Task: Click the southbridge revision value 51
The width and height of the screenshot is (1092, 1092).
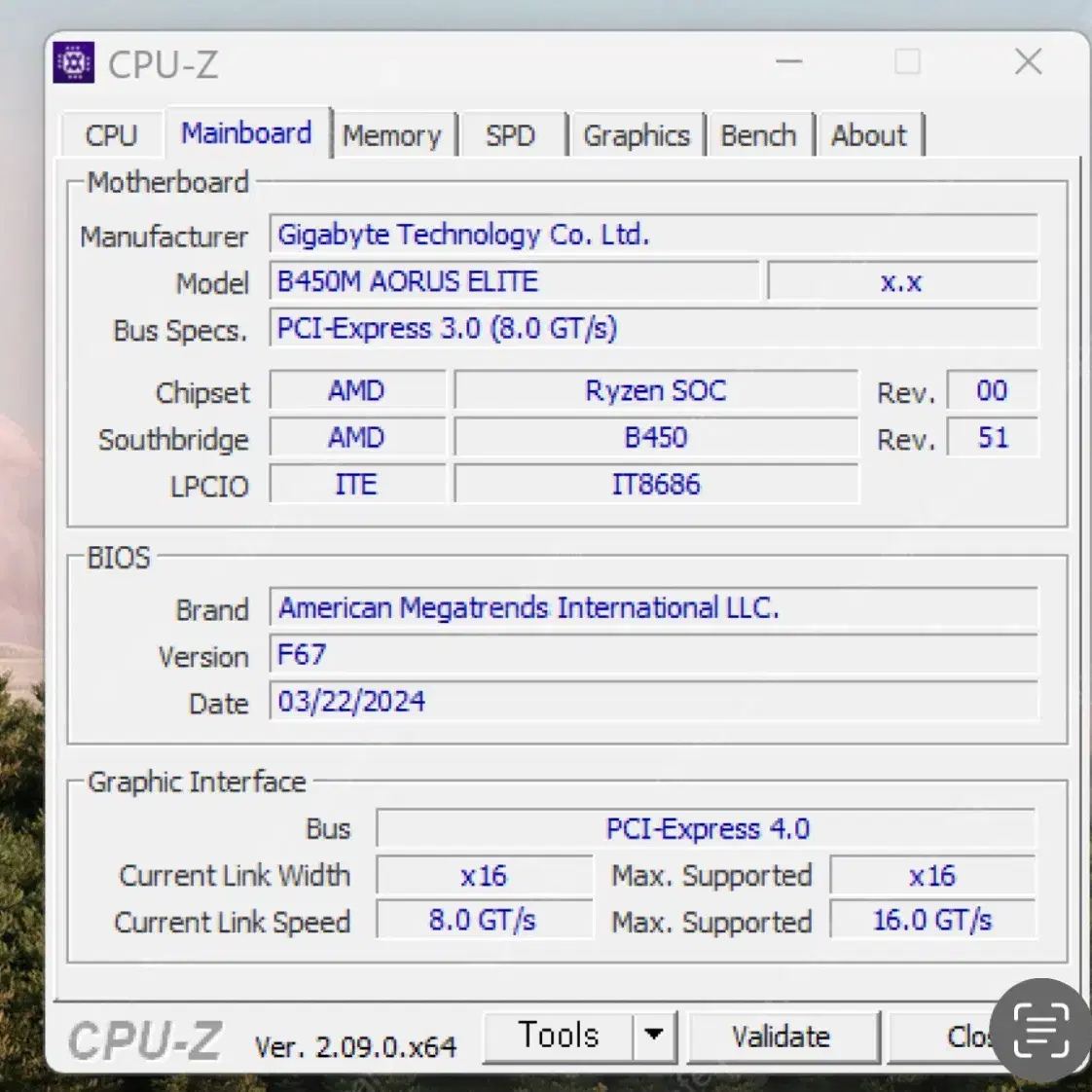Action: (992, 437)
